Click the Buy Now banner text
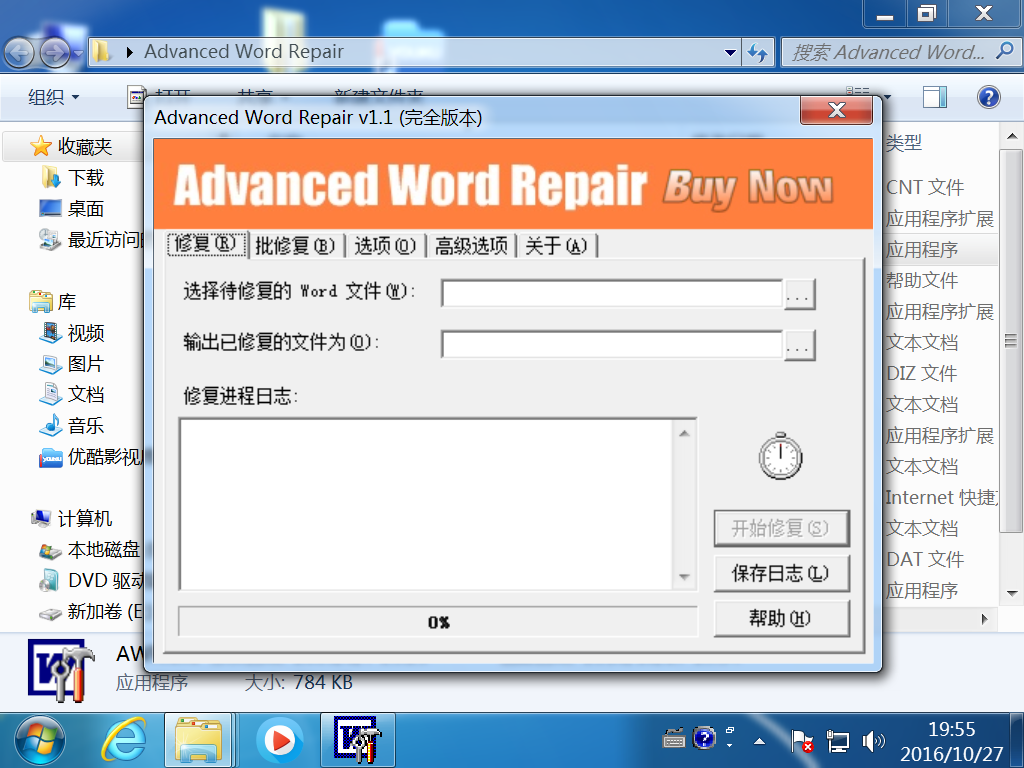The height and width of the screenshot is (768, 1024). click(x=748, y=188)
